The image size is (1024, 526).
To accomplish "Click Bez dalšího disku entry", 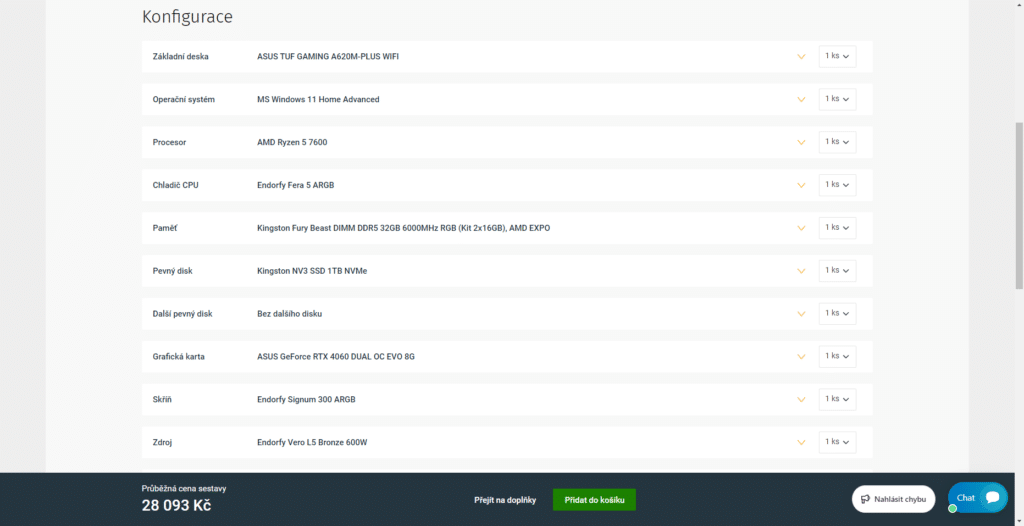I will tap(289, 314).
